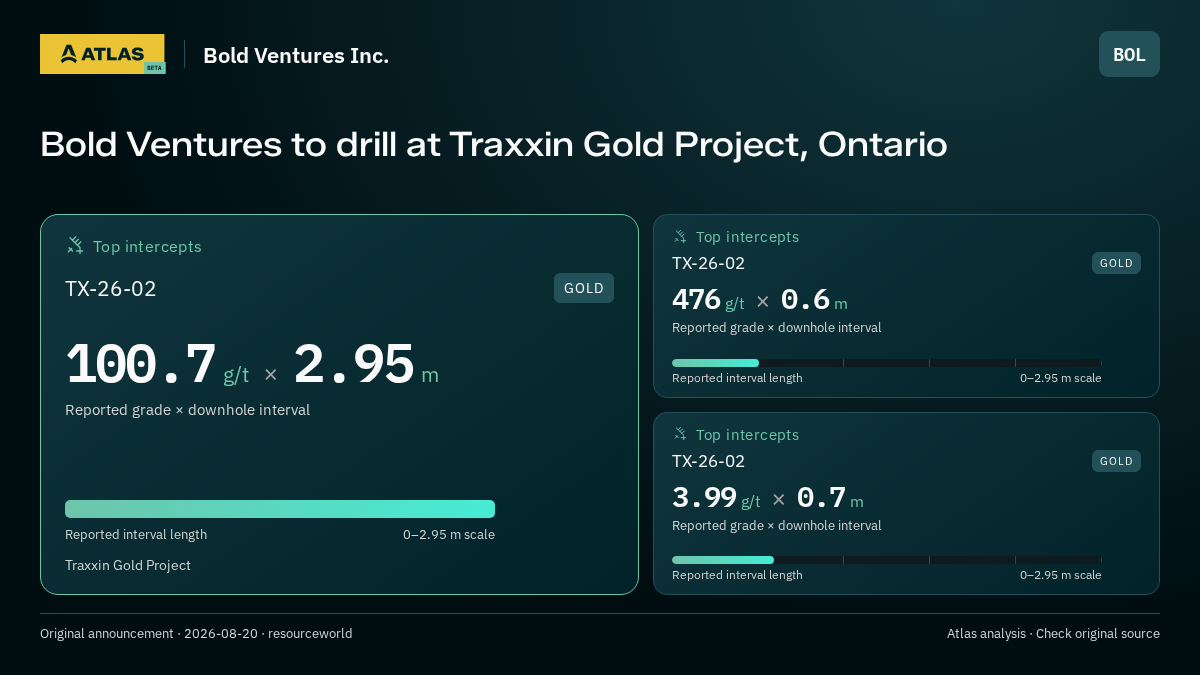Click the Top intercepts label in the 476 g/t card

click(x=747, y=237)
